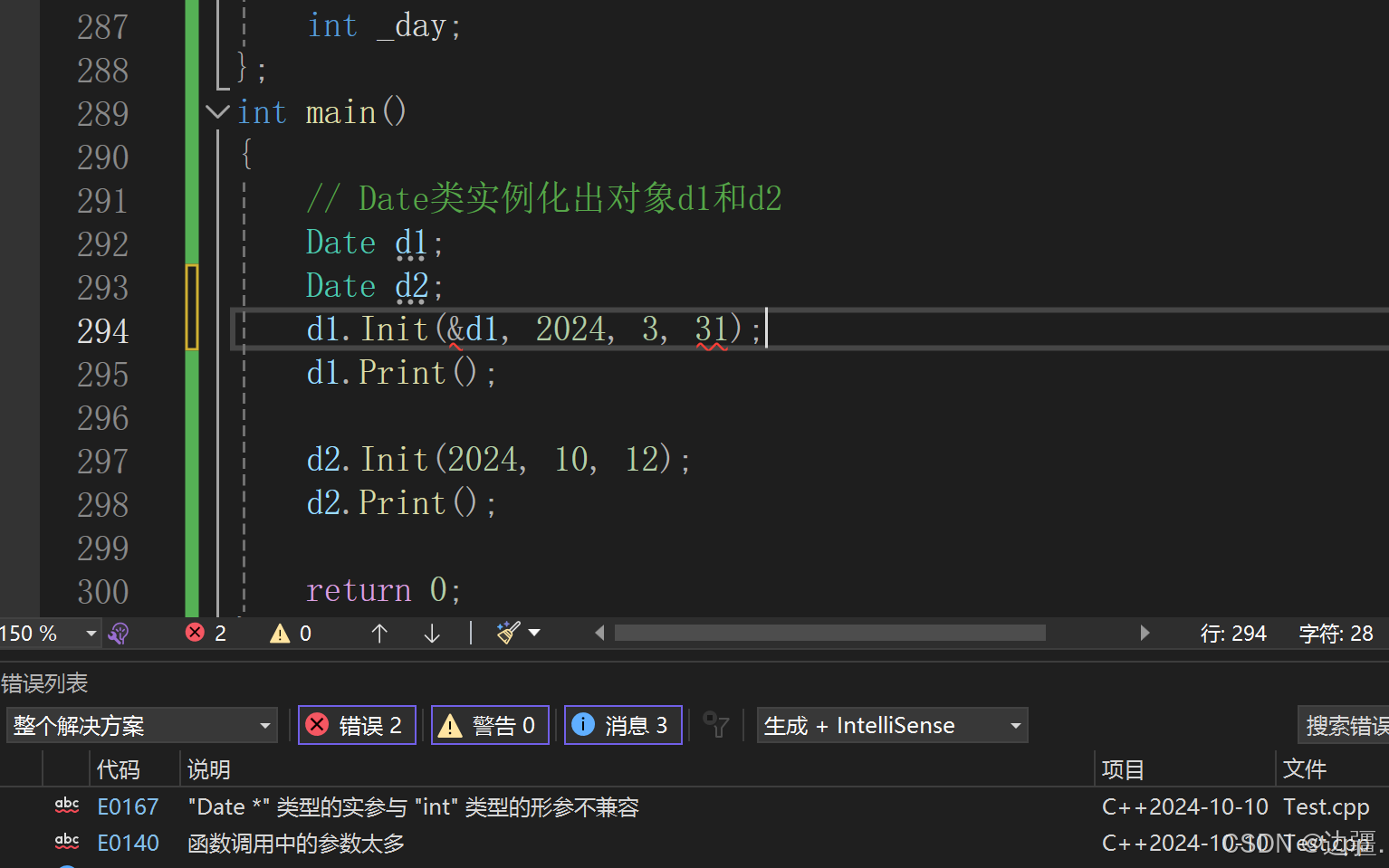Click the character indicator 字符: 28
1389x868 pixels.
(x=1336, y=634)
